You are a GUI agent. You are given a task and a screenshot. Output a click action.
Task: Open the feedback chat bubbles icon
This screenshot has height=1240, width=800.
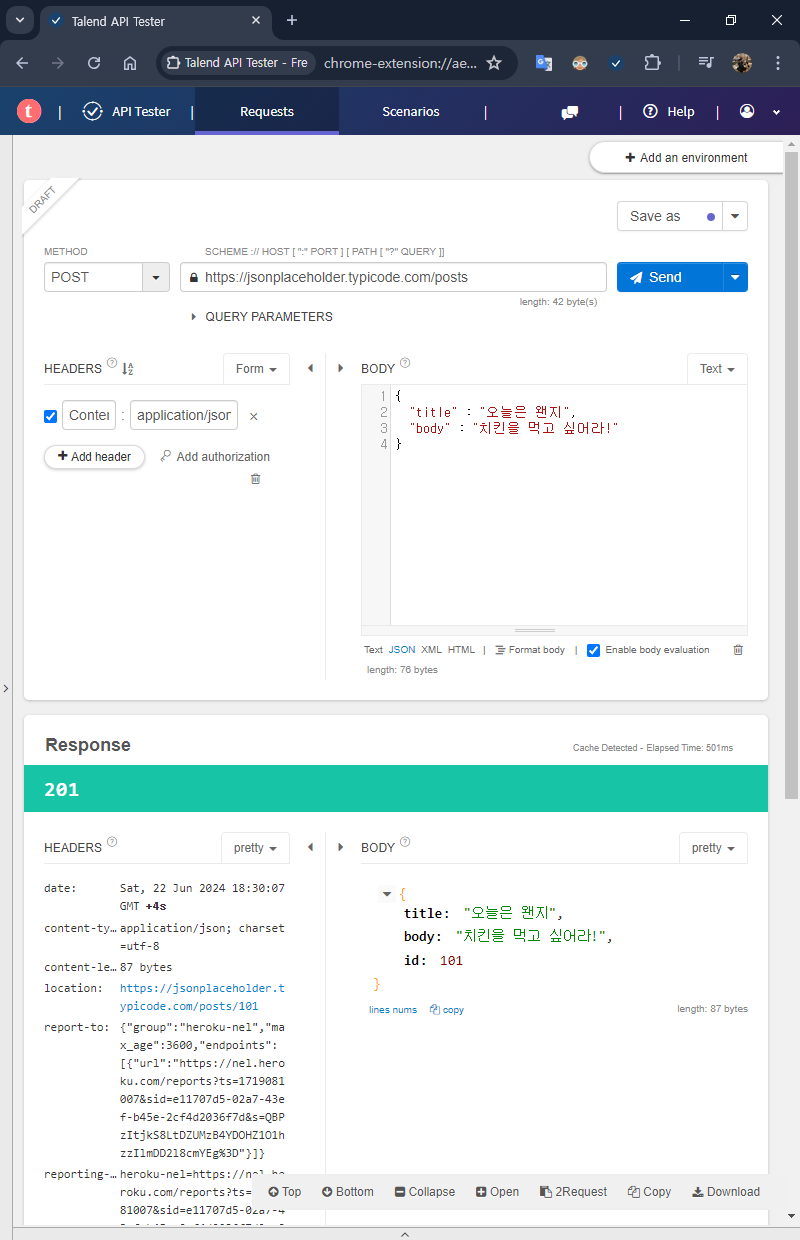pyautogui.click(x=570, y=112)
